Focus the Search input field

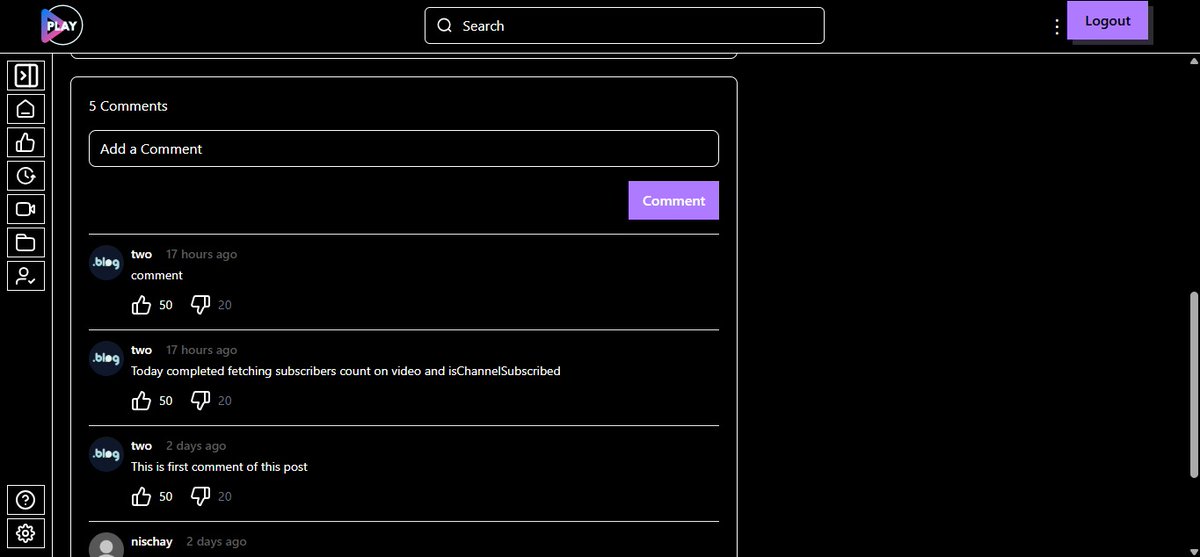tap(625, 26)
